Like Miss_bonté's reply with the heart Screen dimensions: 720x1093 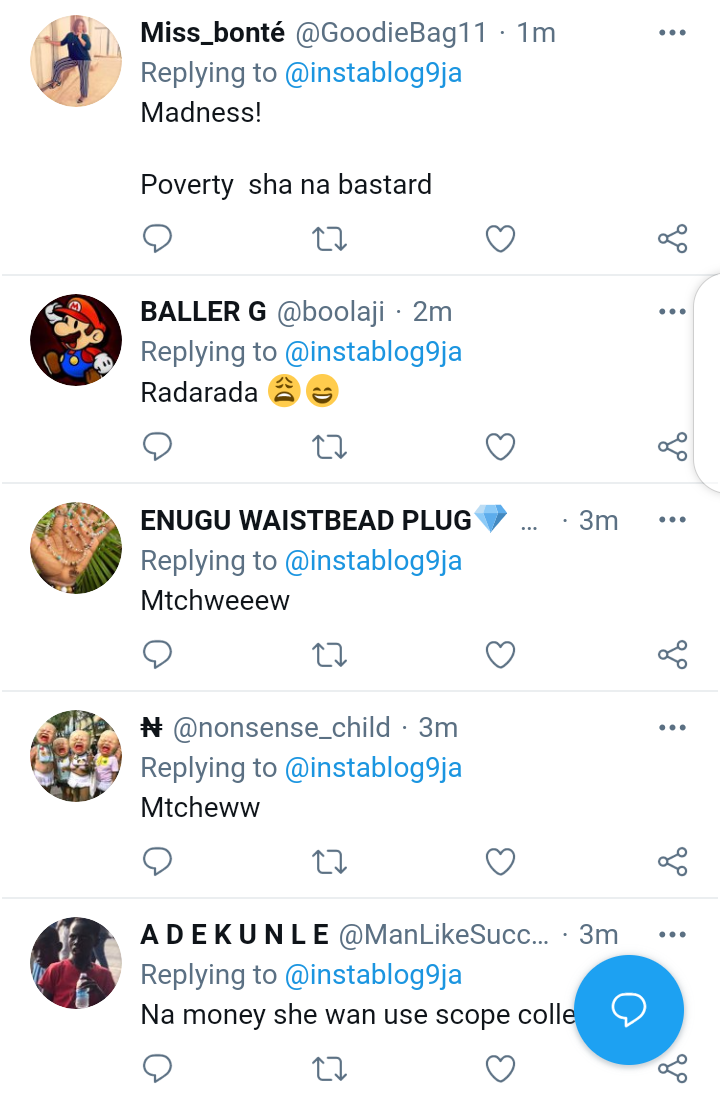(x=500, y=239)
